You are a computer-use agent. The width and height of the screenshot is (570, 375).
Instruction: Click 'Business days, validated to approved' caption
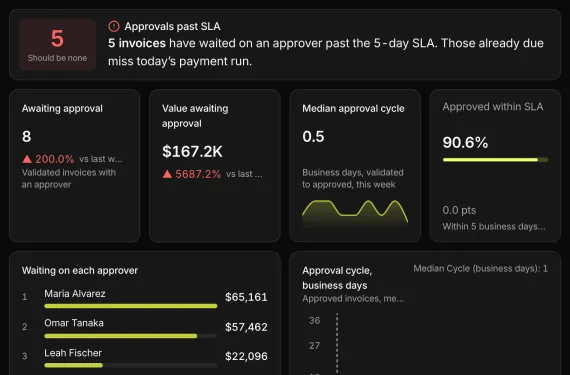pos(353,178)
